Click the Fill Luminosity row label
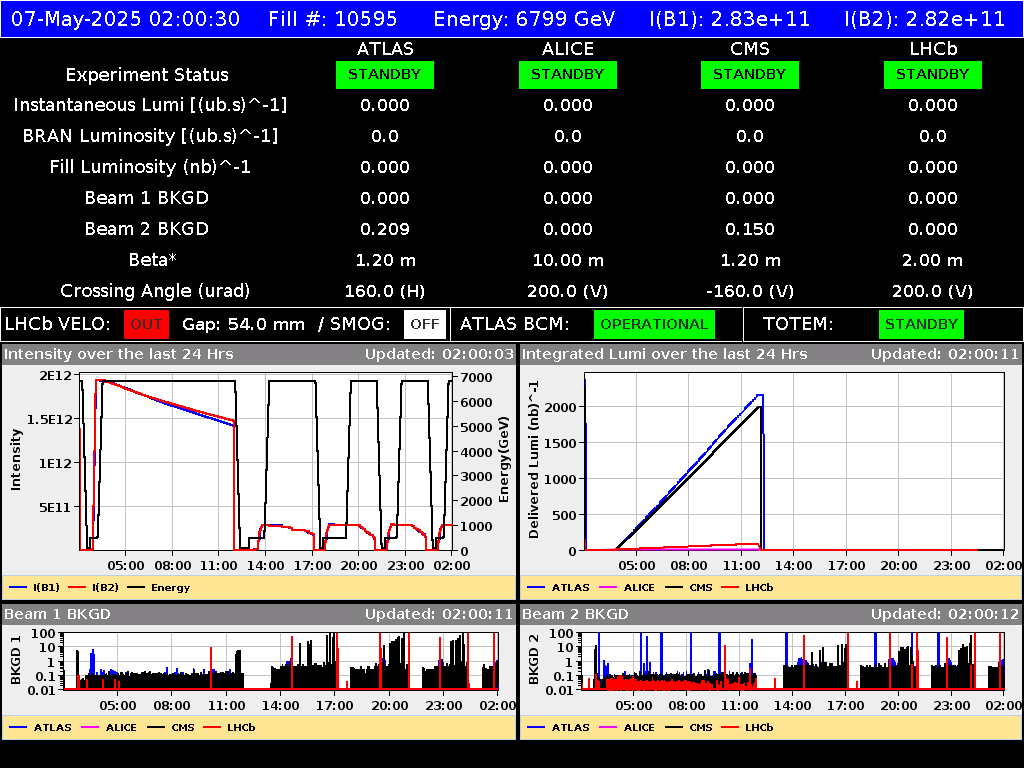This screenshot has height=768, width=1024. 150,167
